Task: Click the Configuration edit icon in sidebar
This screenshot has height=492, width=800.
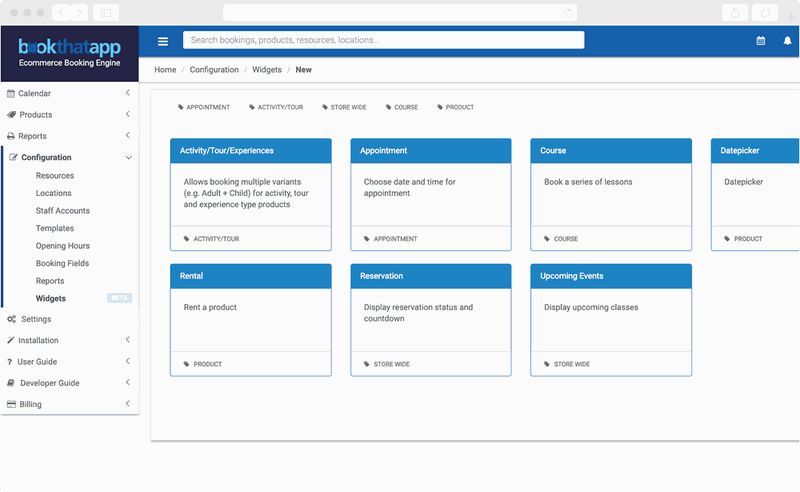Action: point(13,157)
